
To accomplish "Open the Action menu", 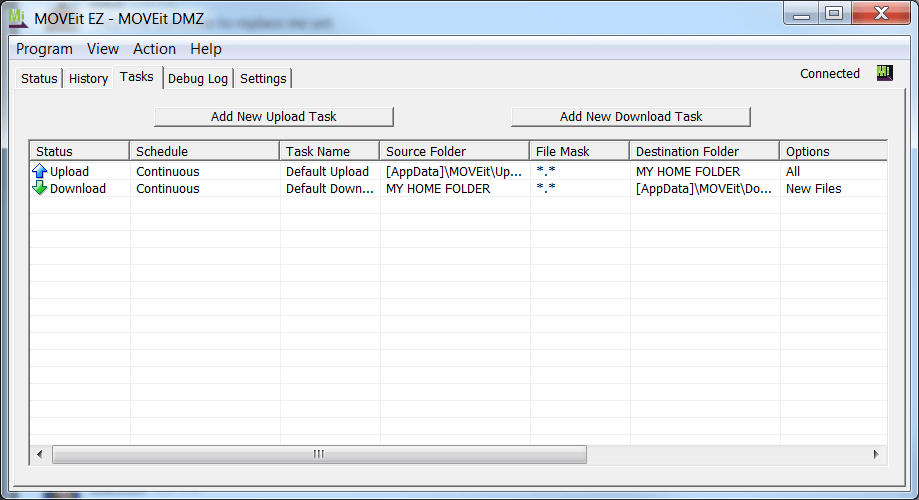I will point(154,49).
